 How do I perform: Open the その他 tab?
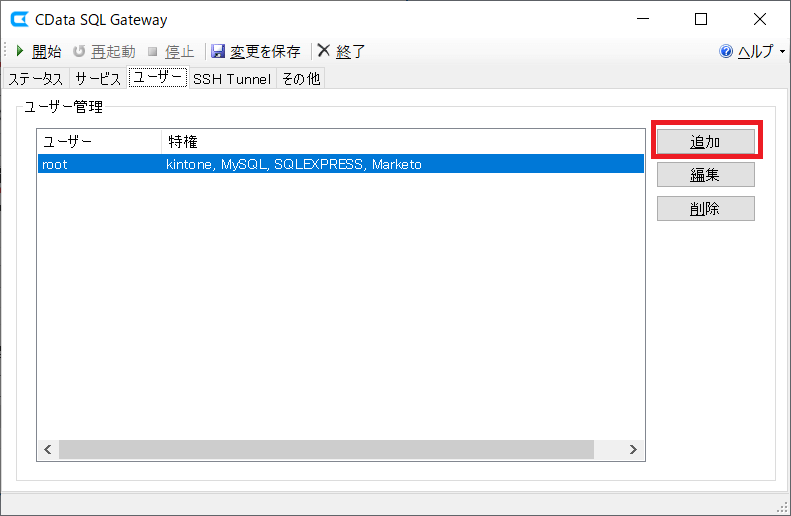coord(301,79)
